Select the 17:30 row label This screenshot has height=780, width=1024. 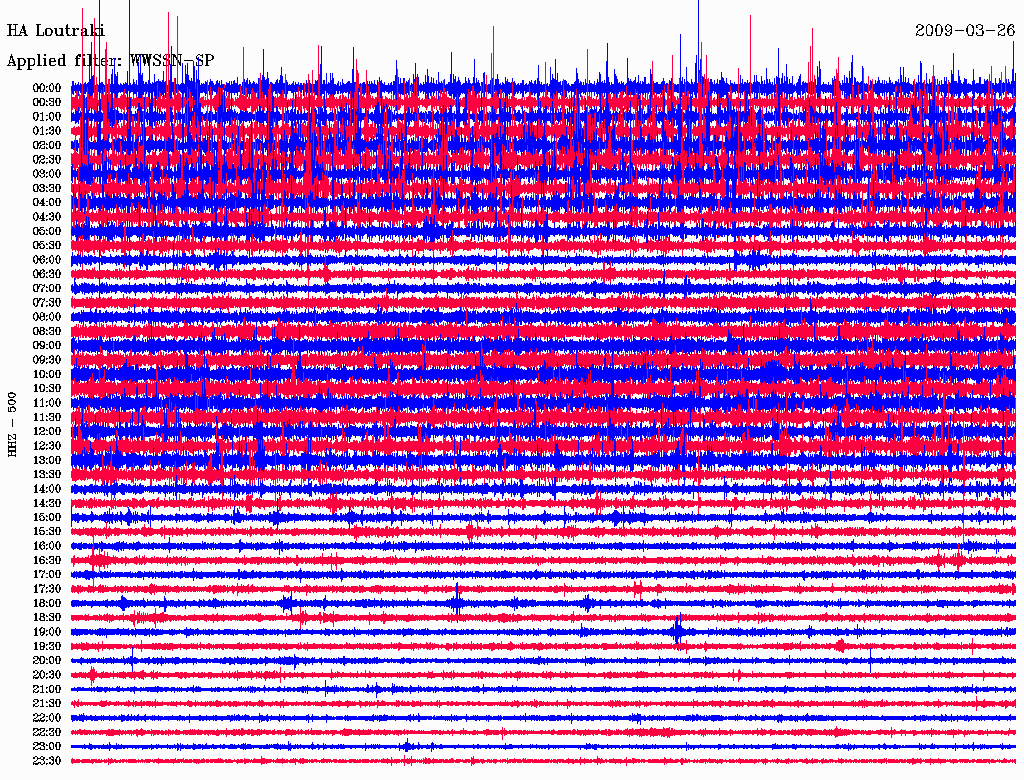(47, 589)
